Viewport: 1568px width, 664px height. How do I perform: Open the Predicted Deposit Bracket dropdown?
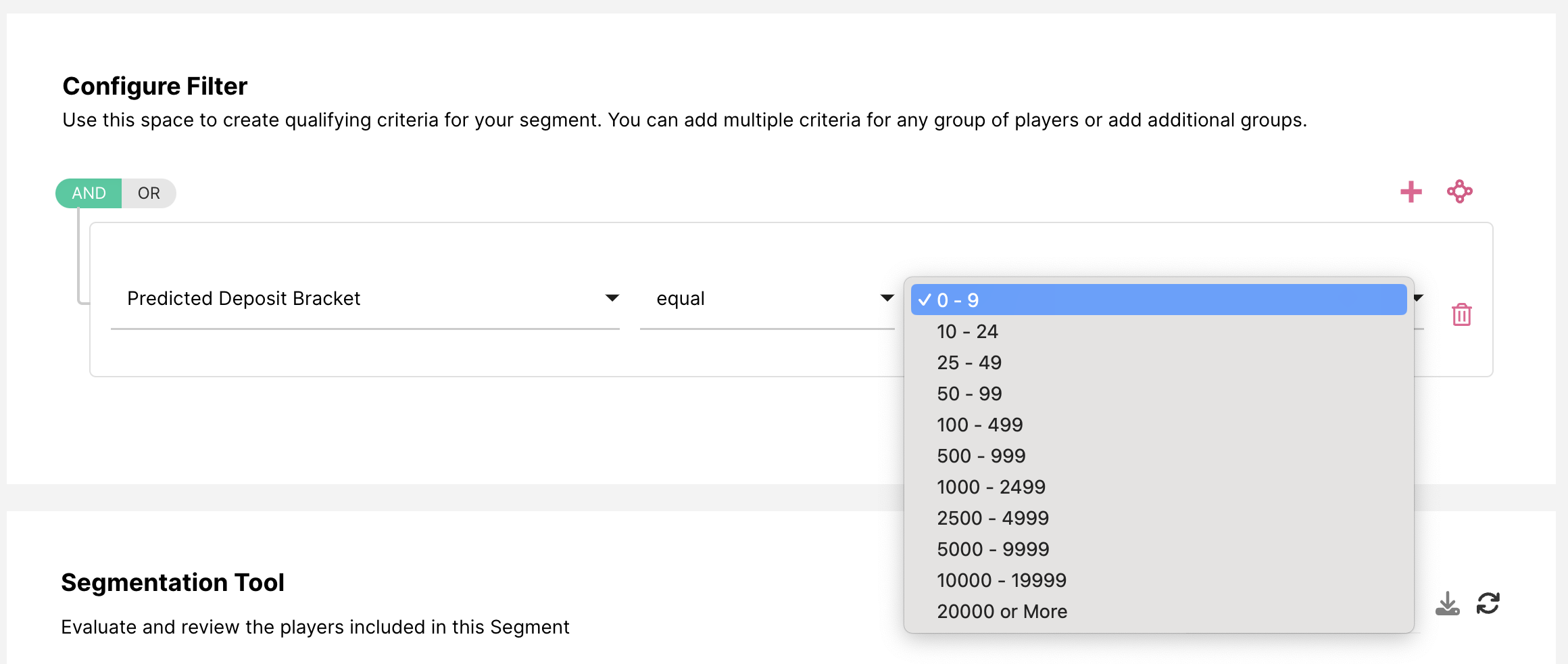pyautogui.click(x=365, y=299)
